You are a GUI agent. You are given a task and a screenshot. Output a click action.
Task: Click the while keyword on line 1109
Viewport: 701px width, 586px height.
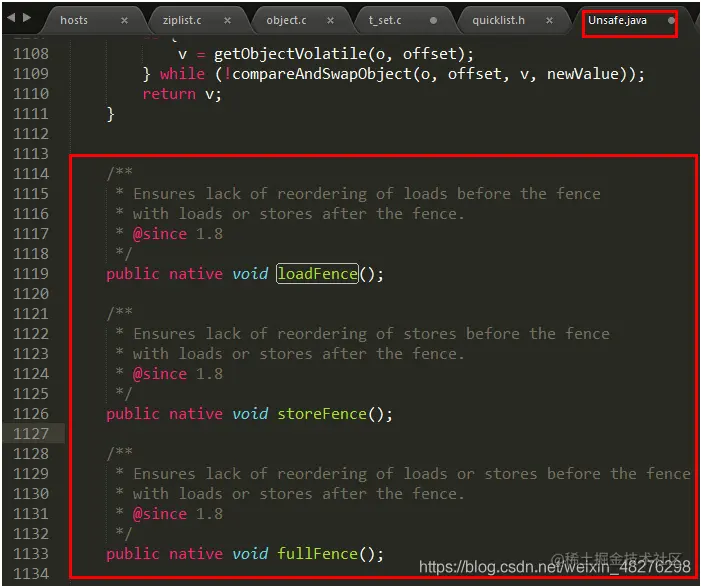coord(182,74)
